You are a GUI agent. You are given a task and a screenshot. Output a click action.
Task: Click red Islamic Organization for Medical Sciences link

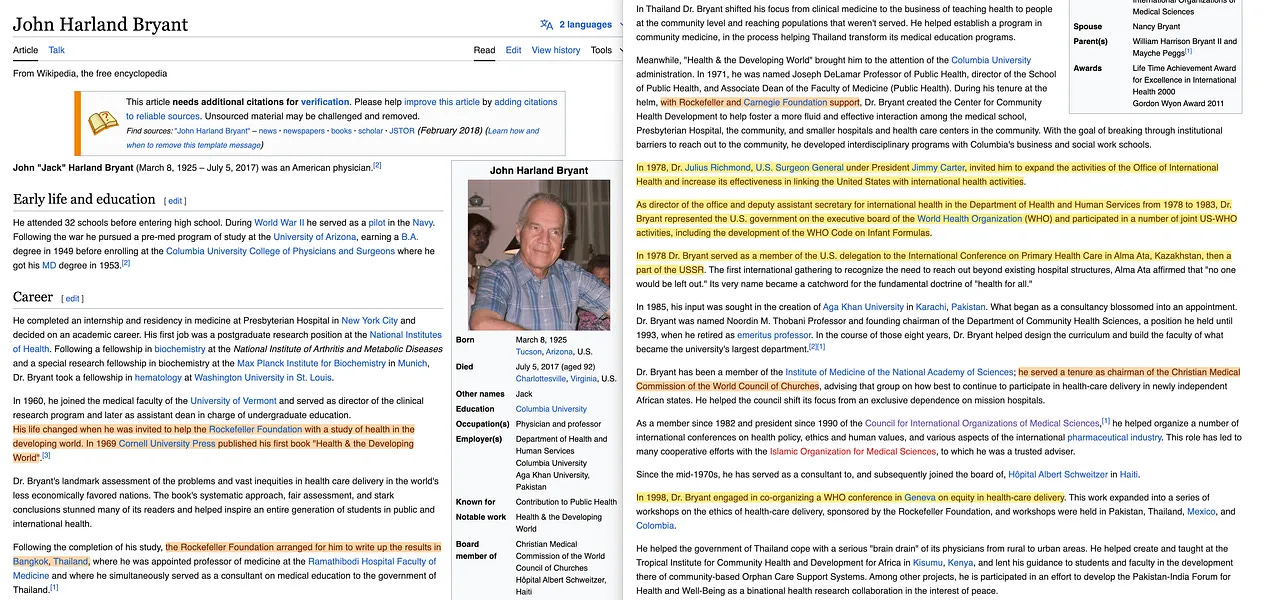click(853, 451)
